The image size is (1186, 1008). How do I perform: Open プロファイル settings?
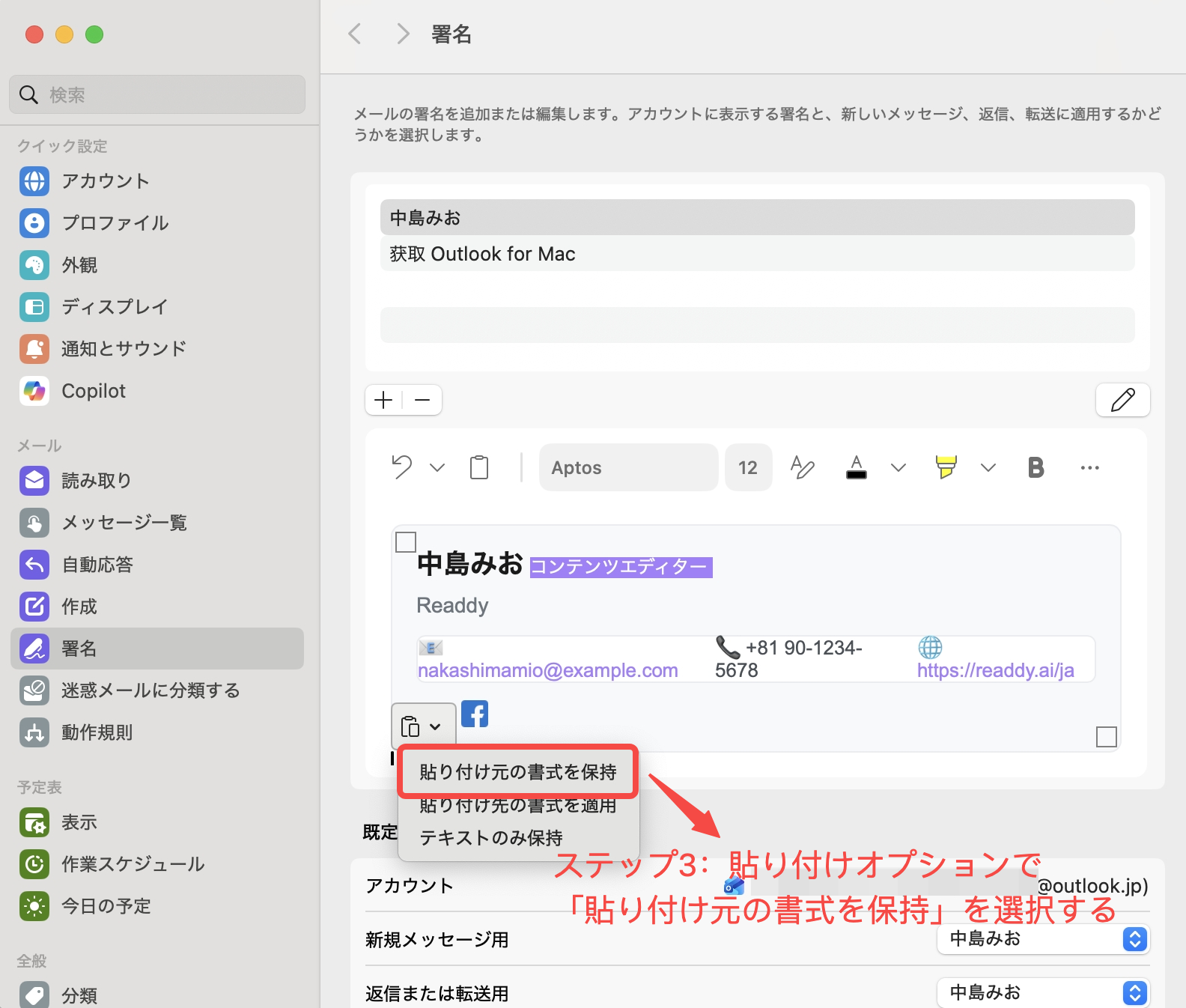pos(157,223)
